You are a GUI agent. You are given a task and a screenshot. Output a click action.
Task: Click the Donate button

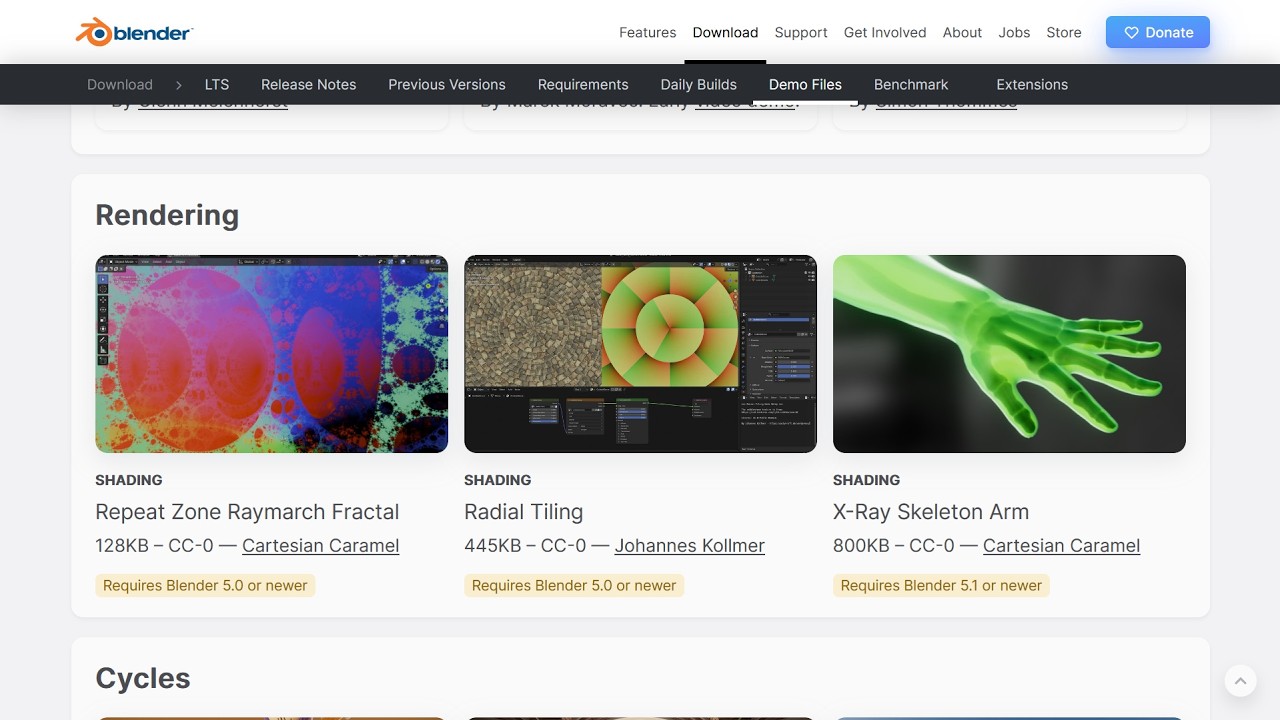[x=1158, y=32]
